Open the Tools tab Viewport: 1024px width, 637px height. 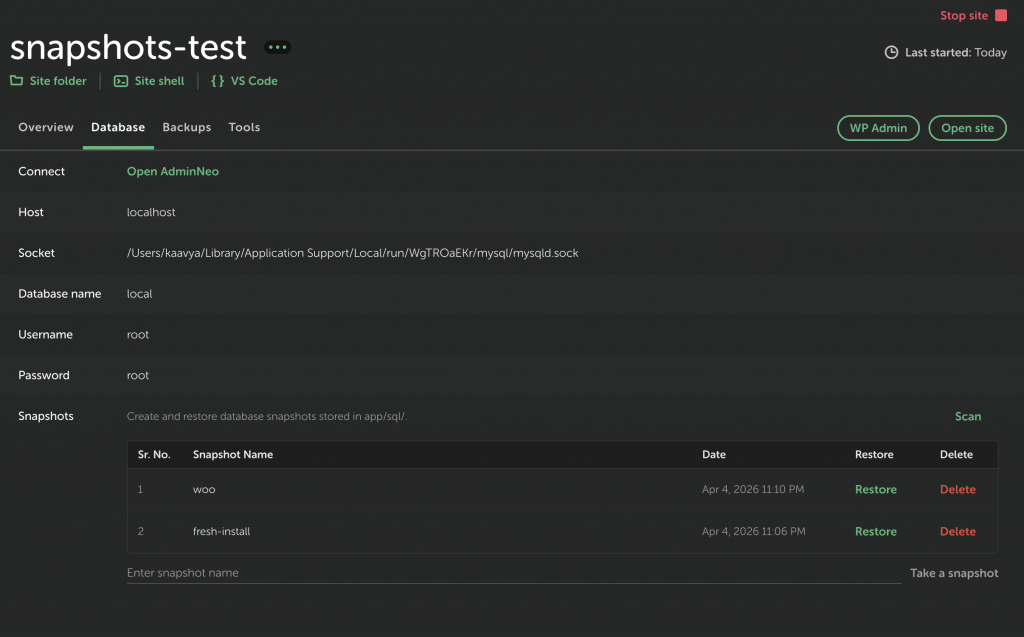coord(244,127)
